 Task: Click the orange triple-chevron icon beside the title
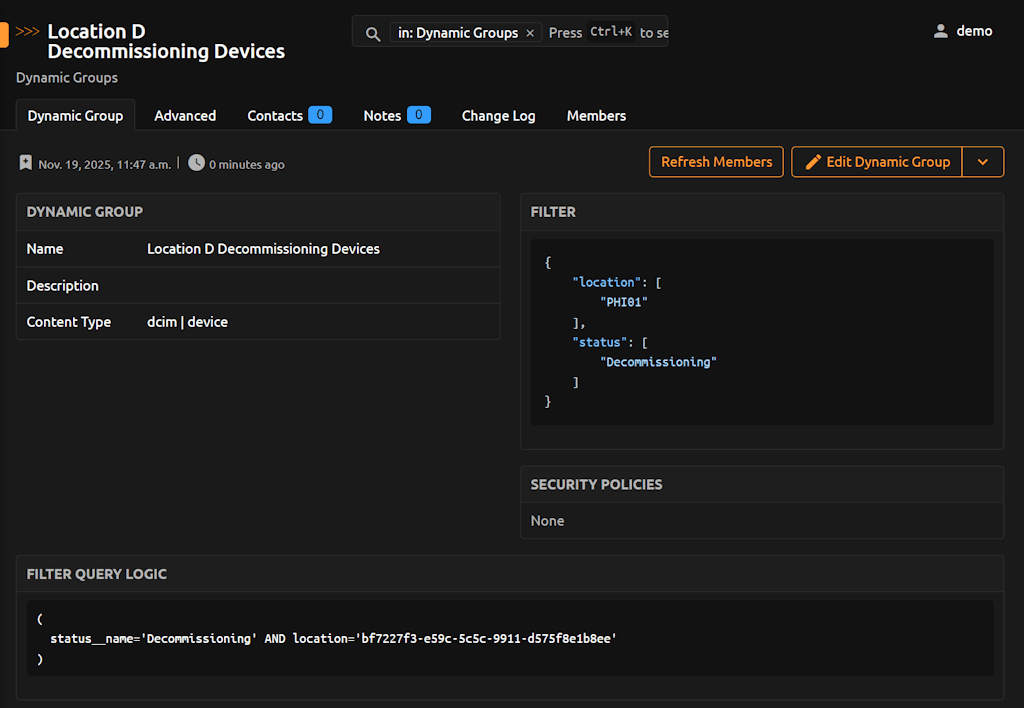point(28,32)
